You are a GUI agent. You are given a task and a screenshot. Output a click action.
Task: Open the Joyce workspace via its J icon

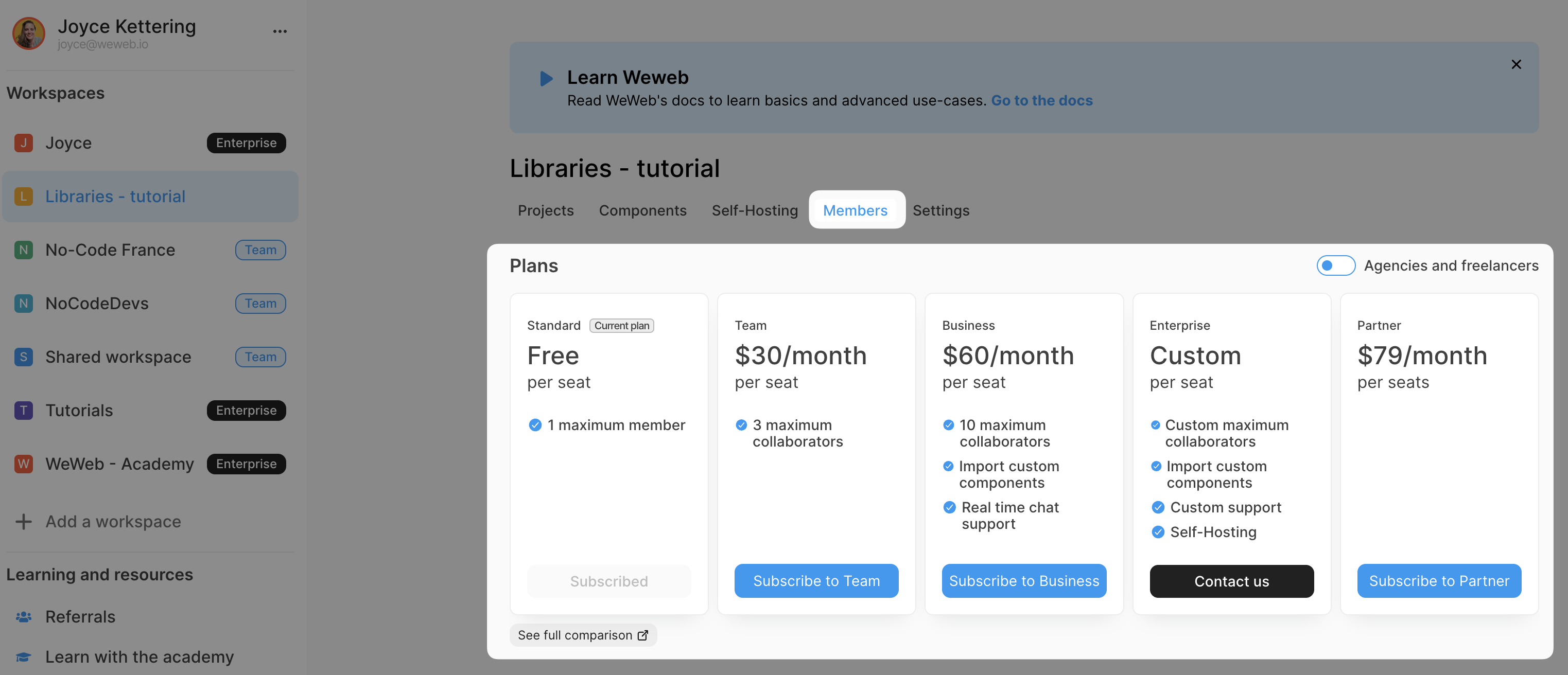pos(23,143)
